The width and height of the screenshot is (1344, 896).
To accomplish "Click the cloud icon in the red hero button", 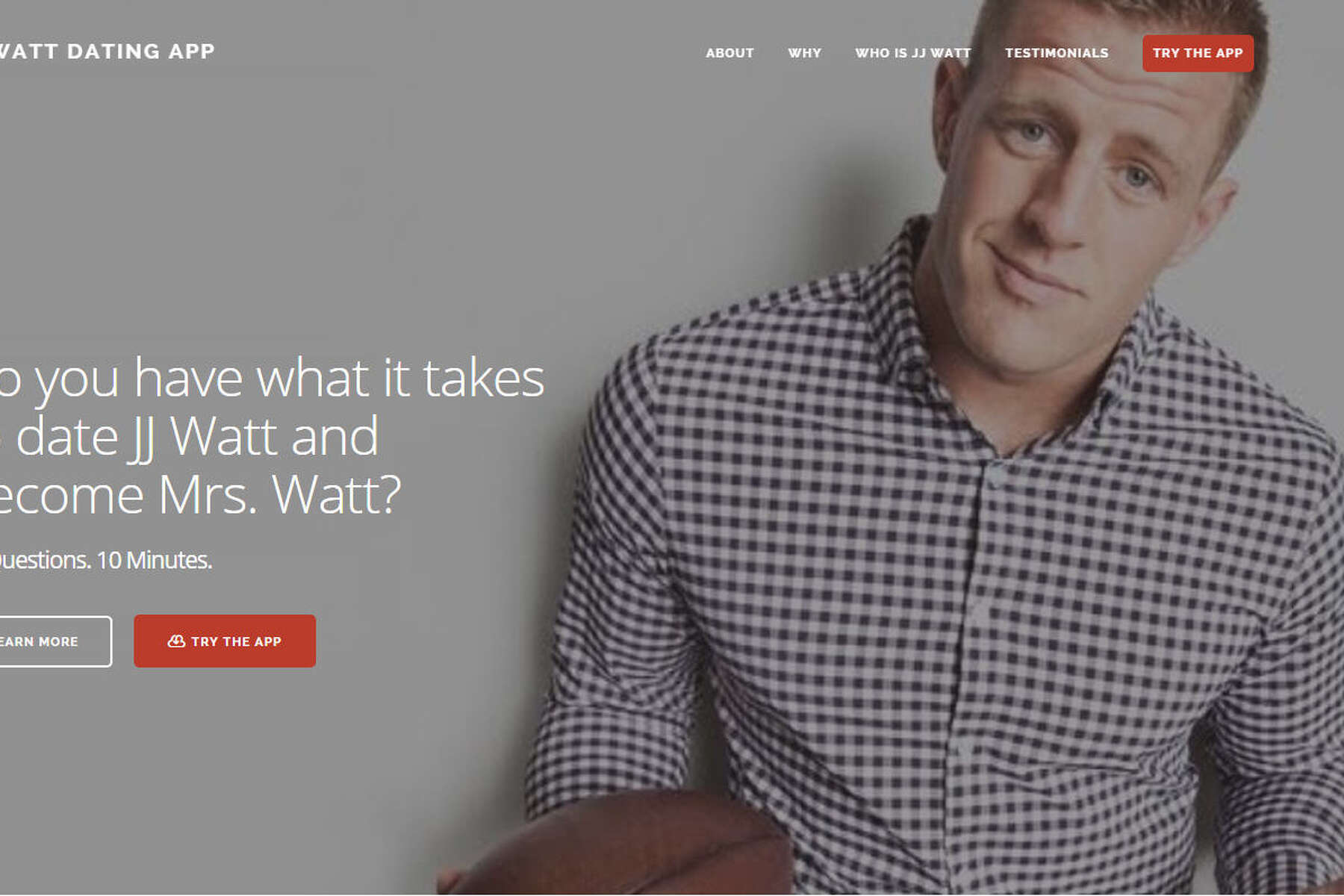I will 176,641.
